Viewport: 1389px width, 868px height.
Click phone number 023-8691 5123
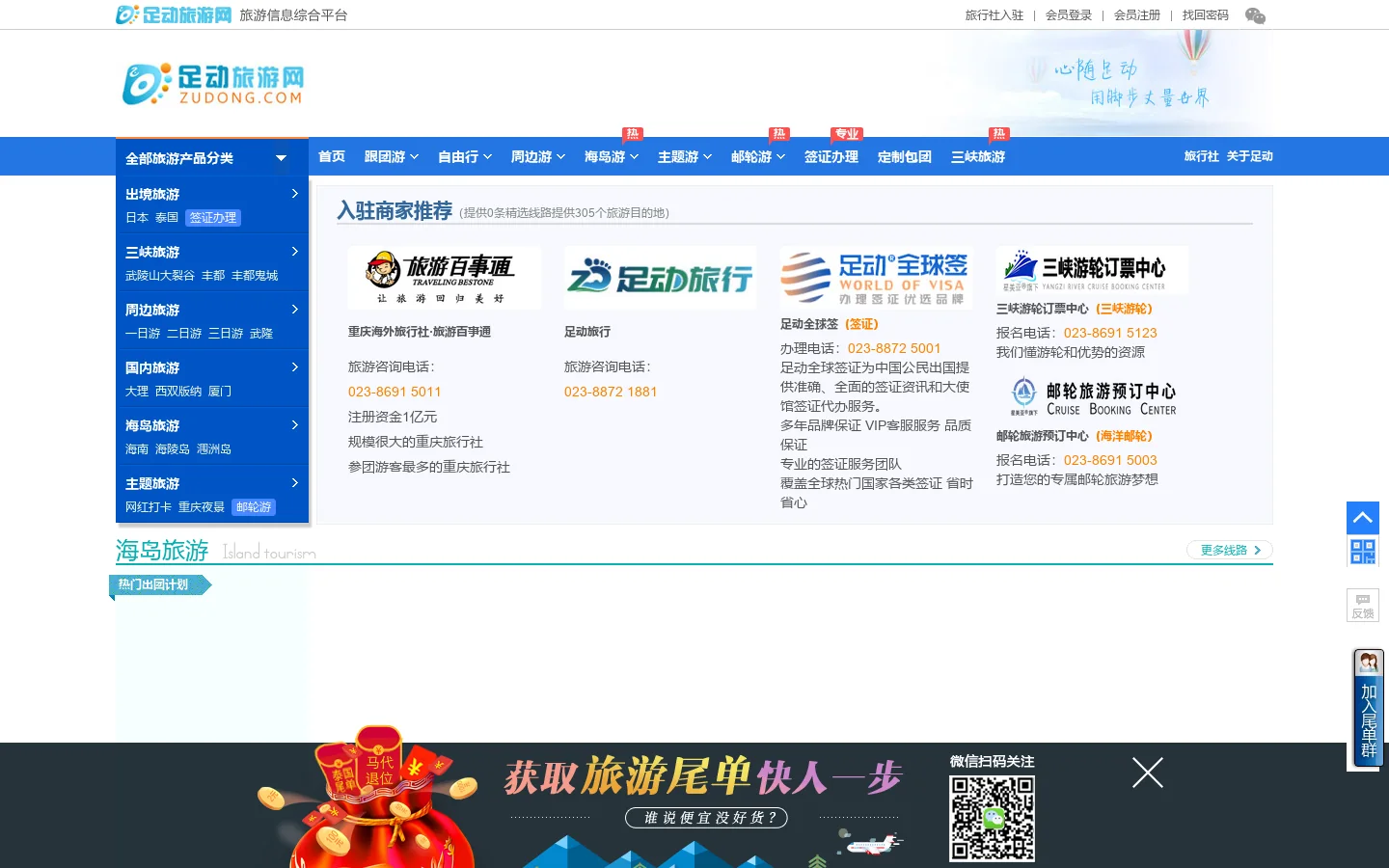tap(1110, 333)
